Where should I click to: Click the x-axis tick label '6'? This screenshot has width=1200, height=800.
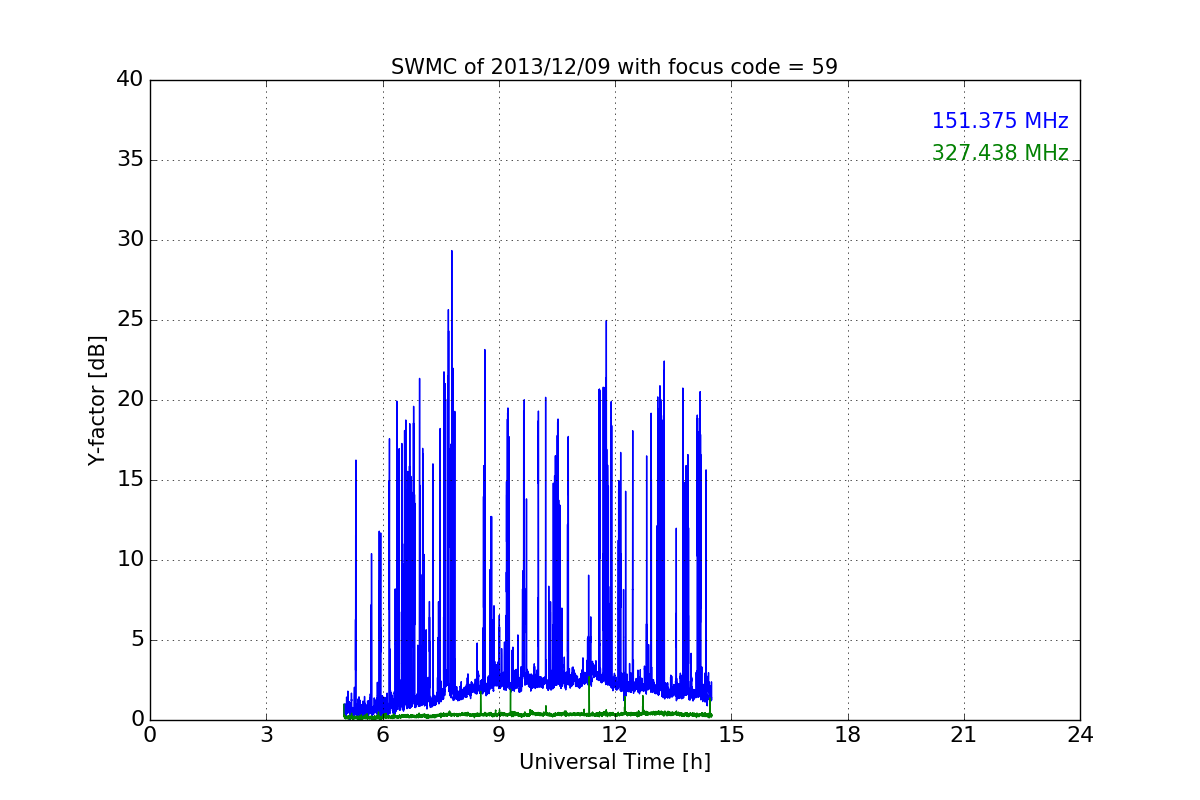[382, 735]
